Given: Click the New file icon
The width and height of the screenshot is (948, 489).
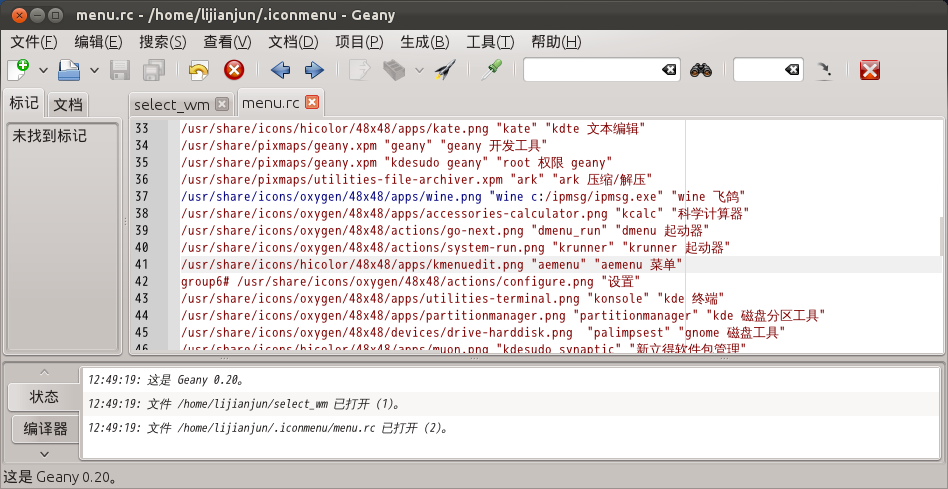Looking at the screenshot, I should click(18, 70).
